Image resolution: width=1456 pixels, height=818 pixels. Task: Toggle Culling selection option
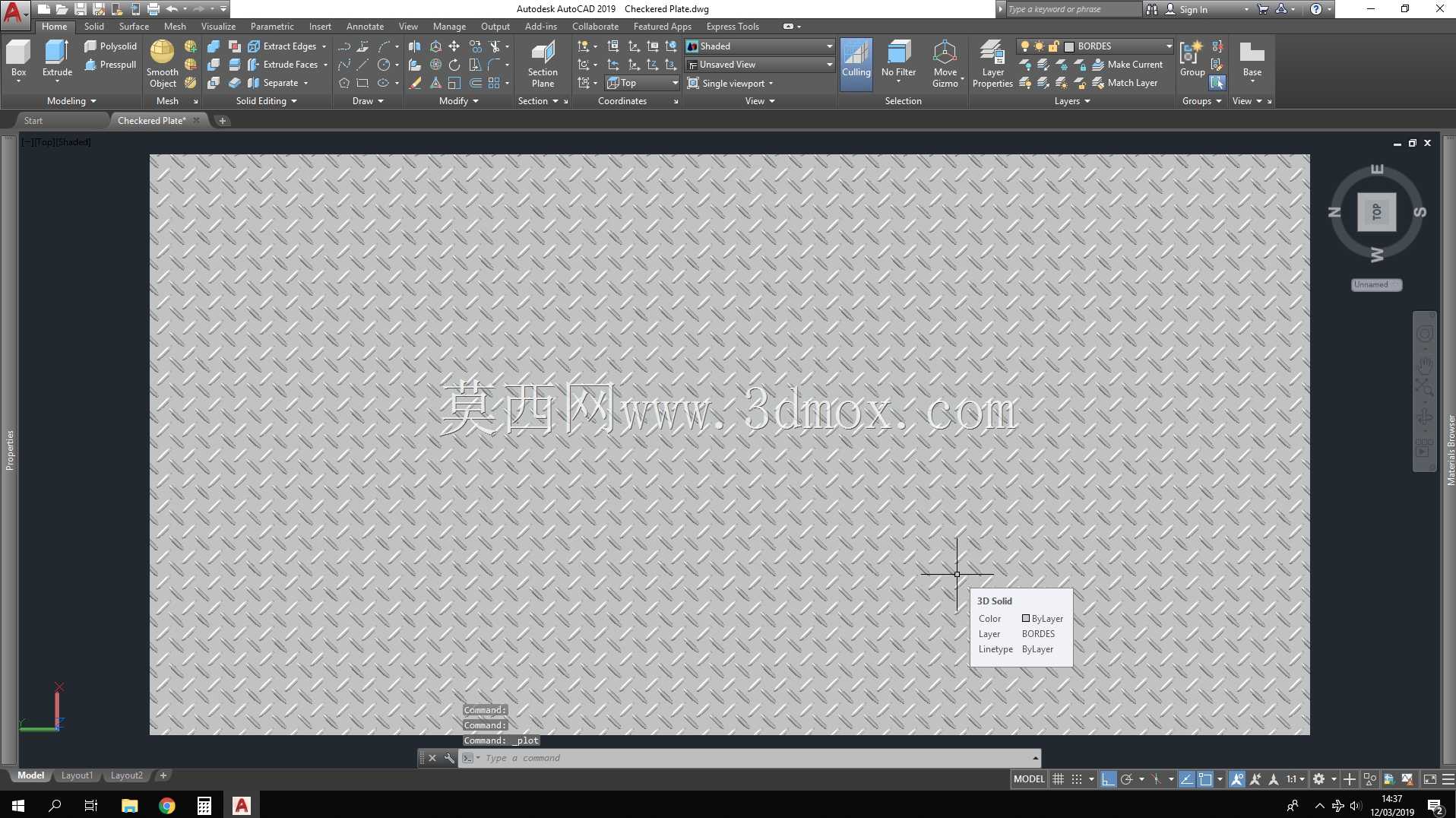856,65
